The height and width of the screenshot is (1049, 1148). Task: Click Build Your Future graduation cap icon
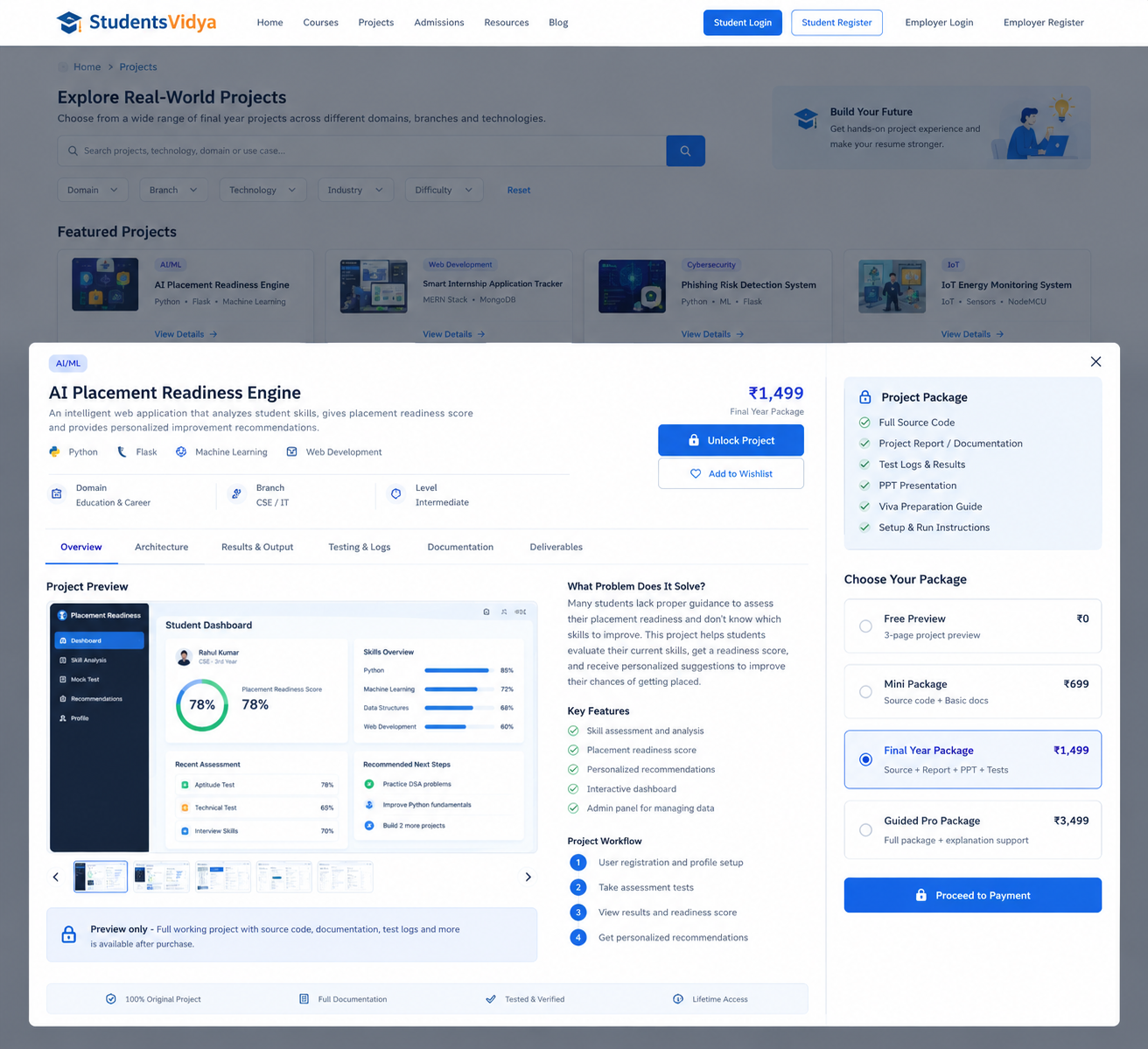click(806, 118)
